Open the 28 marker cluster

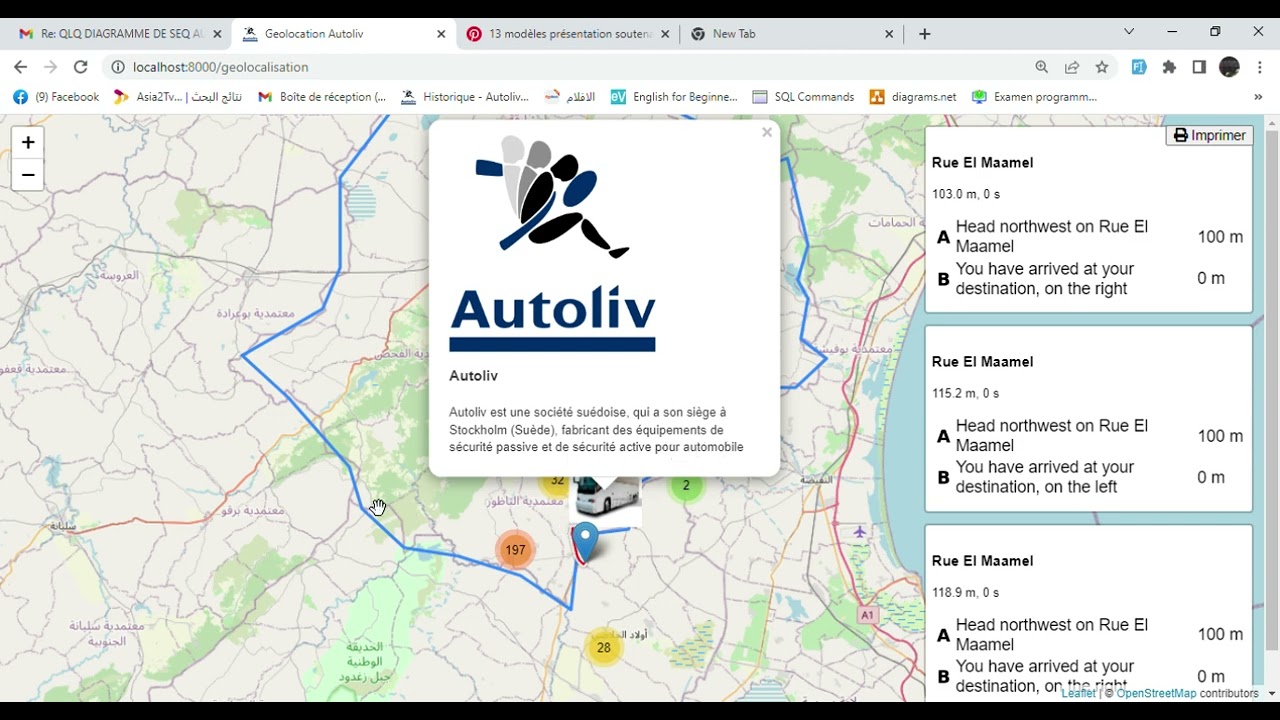coord(603,647)
